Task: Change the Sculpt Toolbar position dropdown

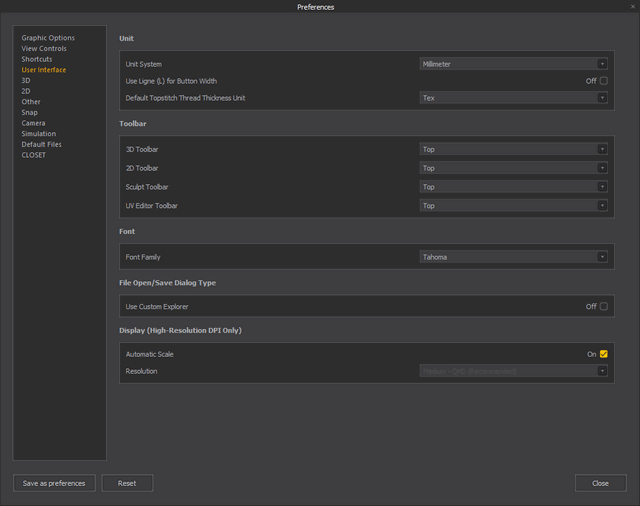Action: coord(514,187)
